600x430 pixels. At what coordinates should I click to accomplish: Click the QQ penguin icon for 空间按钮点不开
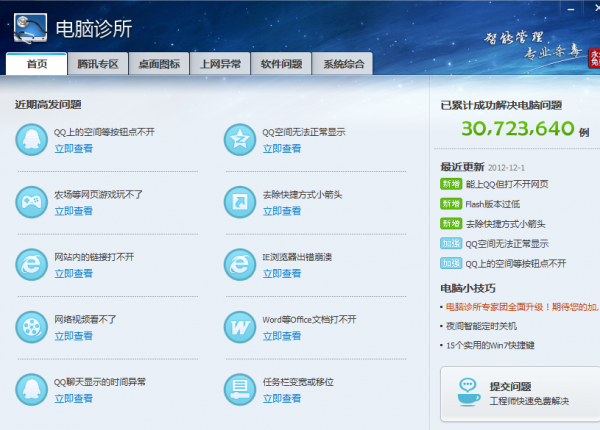32,139
